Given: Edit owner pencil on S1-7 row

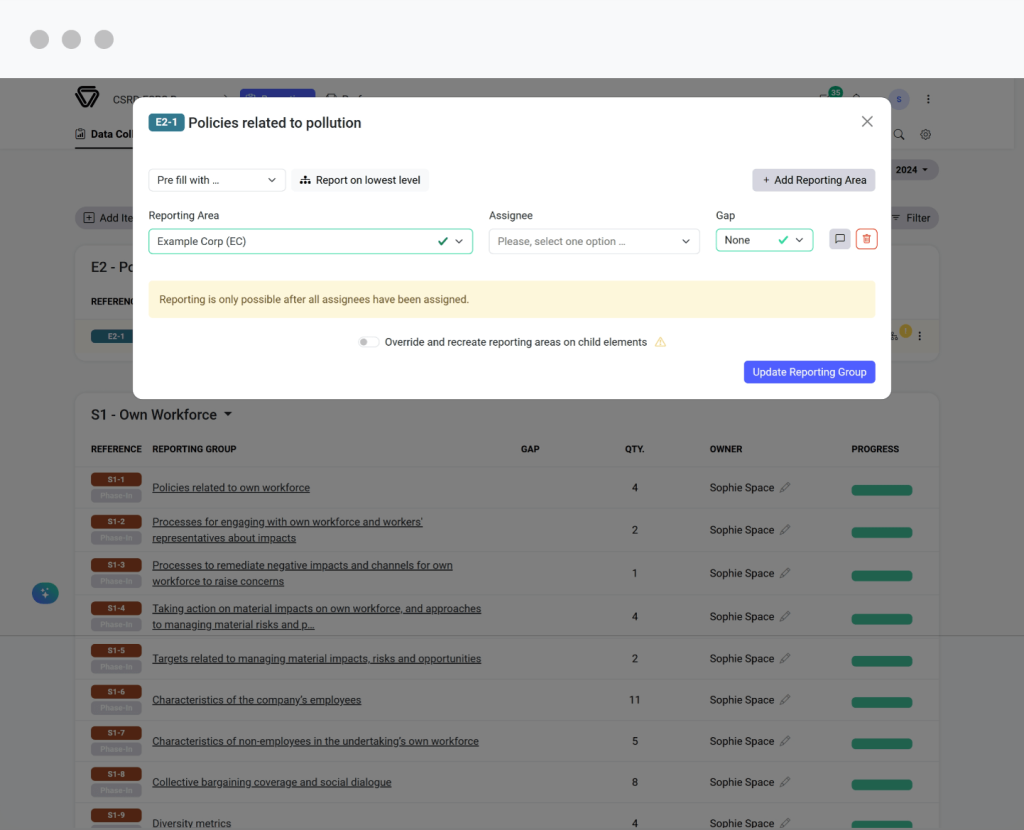Looking at the screenshot, I should click(785, 741).
